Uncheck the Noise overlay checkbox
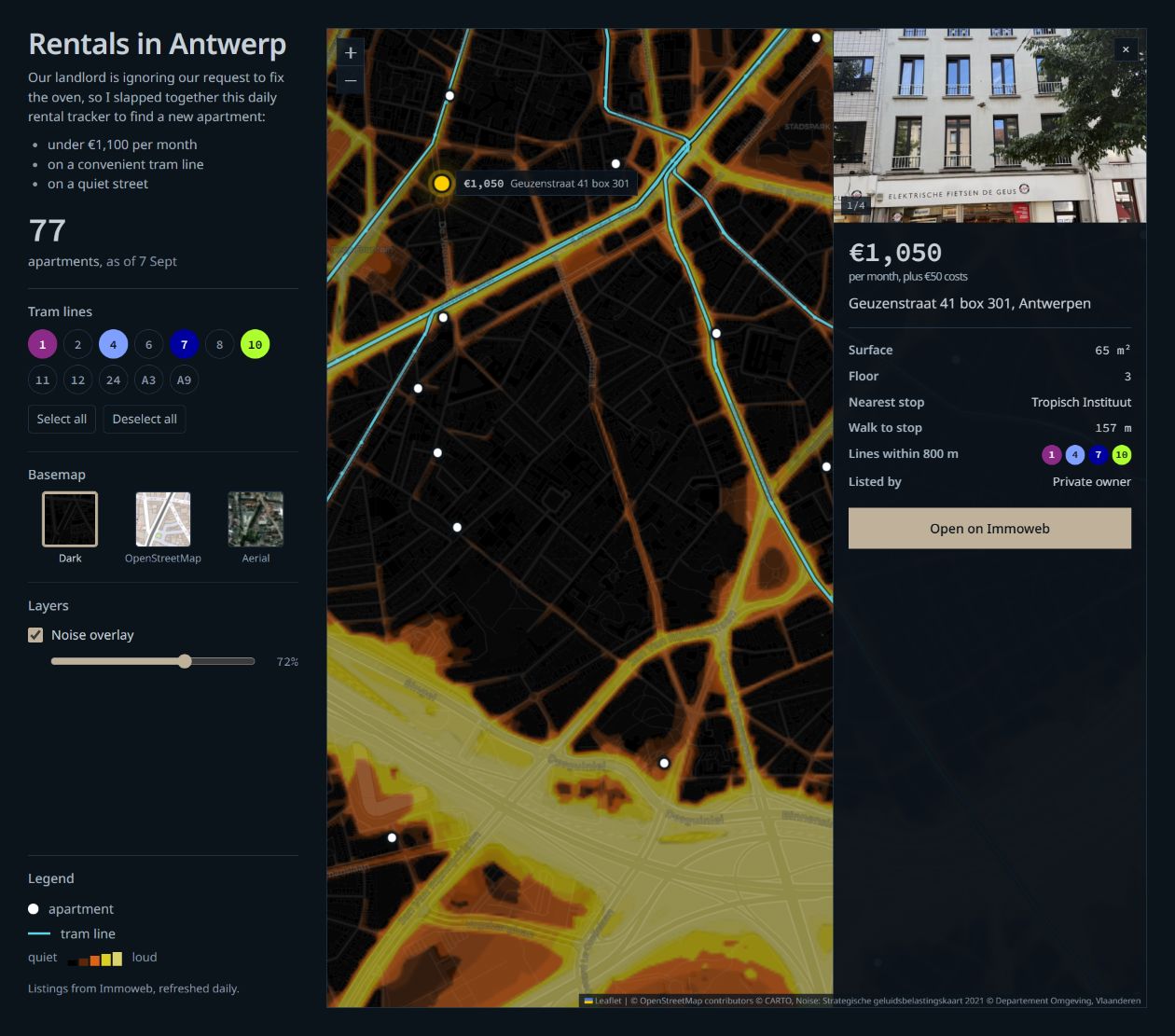This screenshot has width=1175, height=1036. pyautogui.click(x=35, y=635)
